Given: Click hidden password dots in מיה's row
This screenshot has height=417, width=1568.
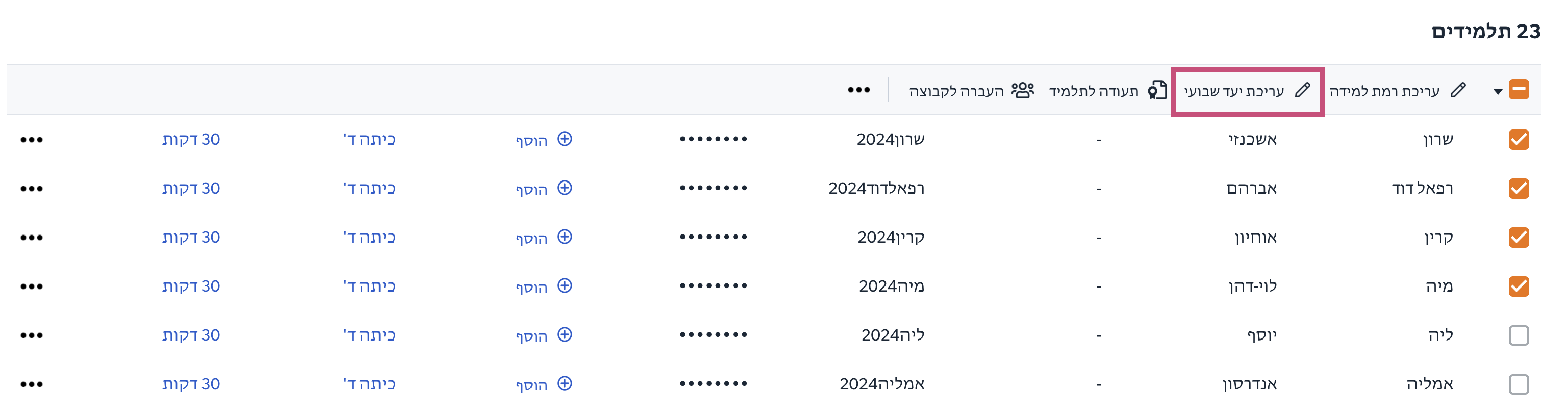Looking at the screenshot, I should tap(714, 285).
